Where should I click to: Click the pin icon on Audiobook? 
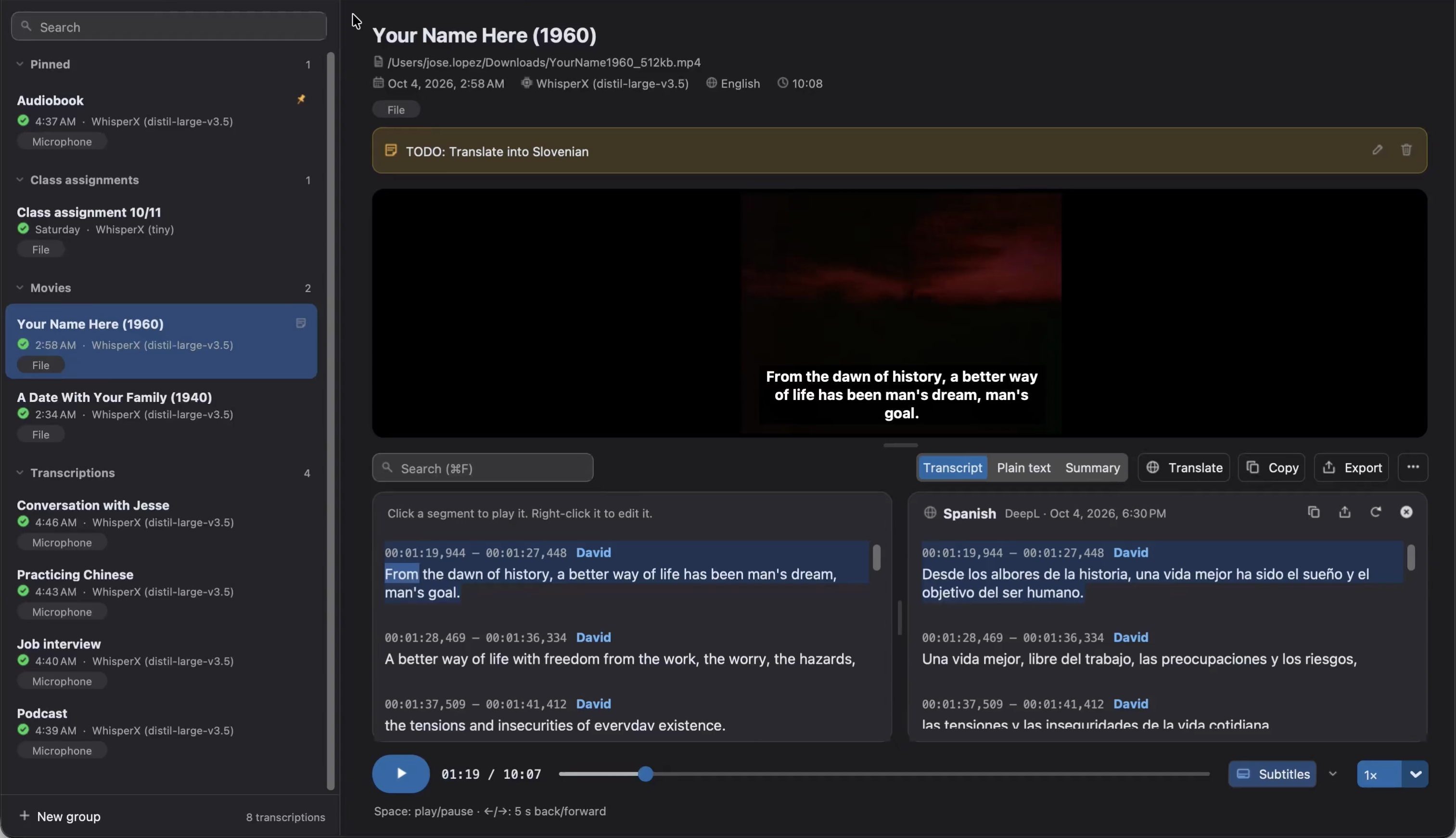[301, 100]
